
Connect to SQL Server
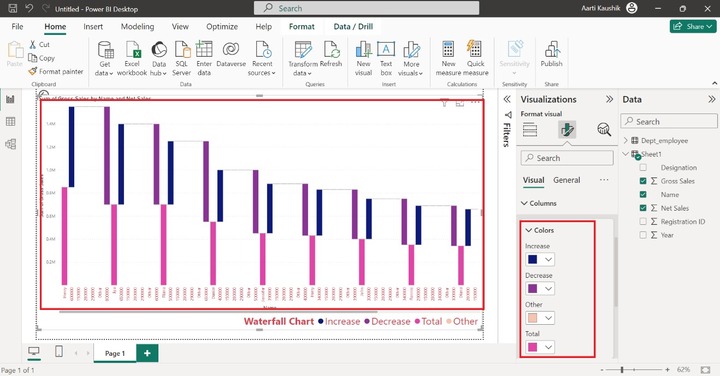coord(181,58)
